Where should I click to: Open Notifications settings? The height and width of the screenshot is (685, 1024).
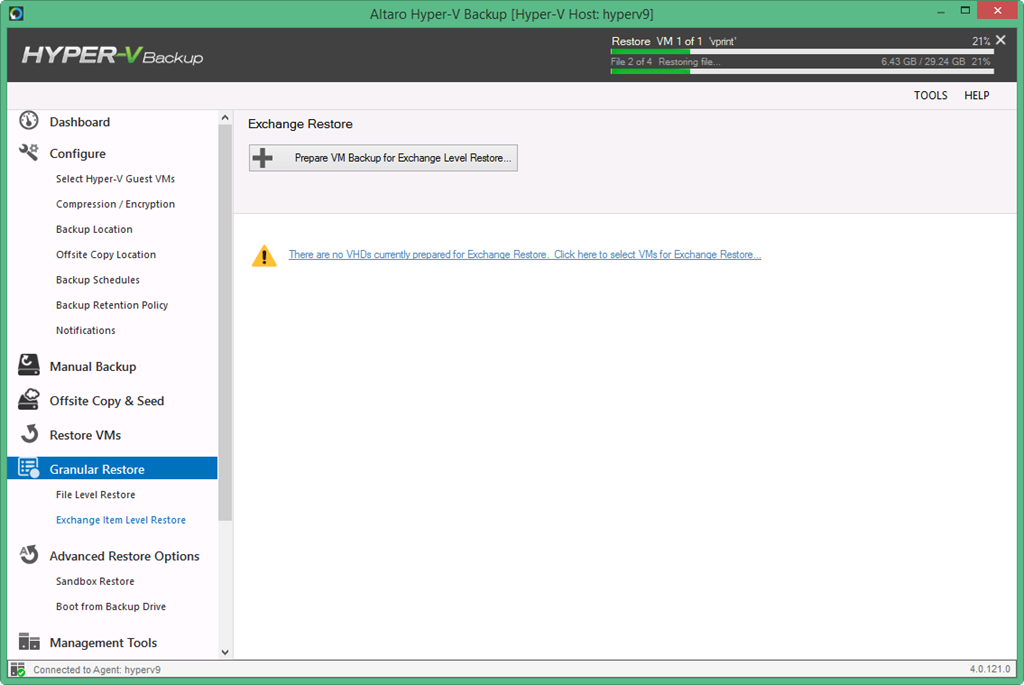click(x=86, y=330)
